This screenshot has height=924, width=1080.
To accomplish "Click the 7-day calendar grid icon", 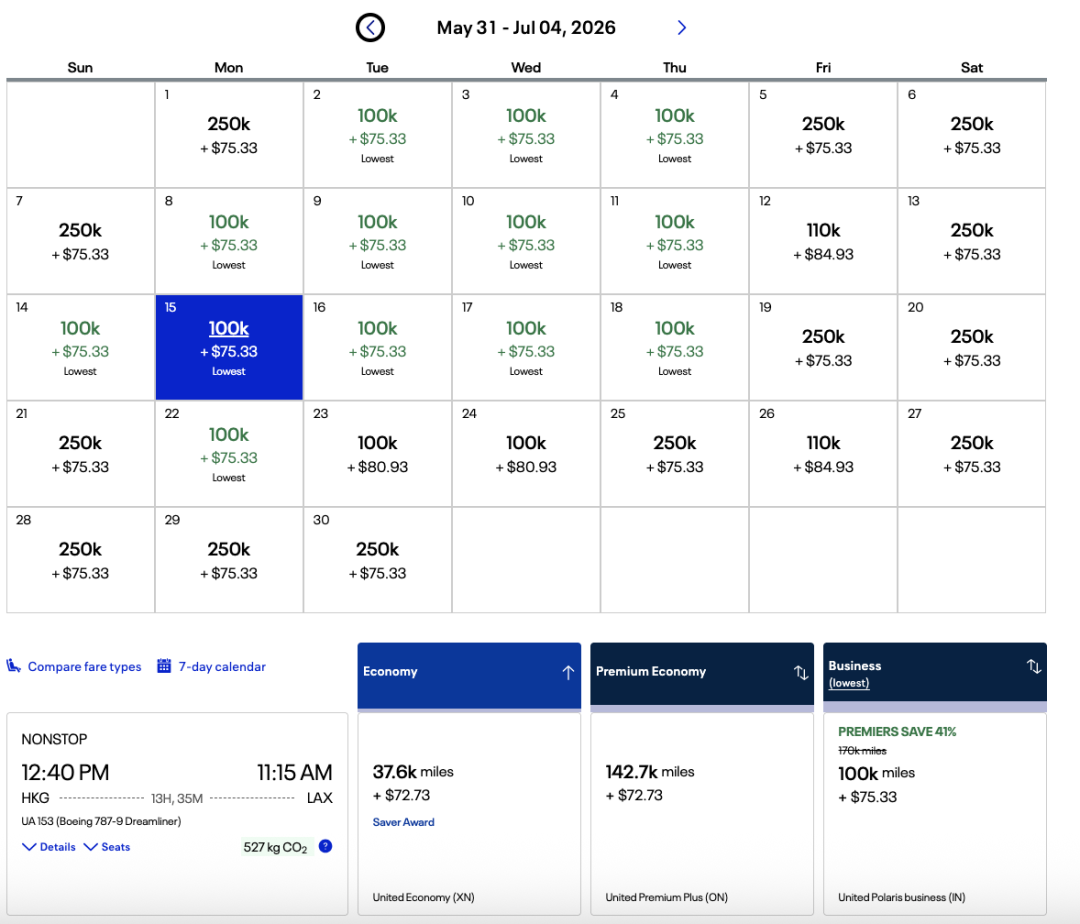I will coord(165,666).
